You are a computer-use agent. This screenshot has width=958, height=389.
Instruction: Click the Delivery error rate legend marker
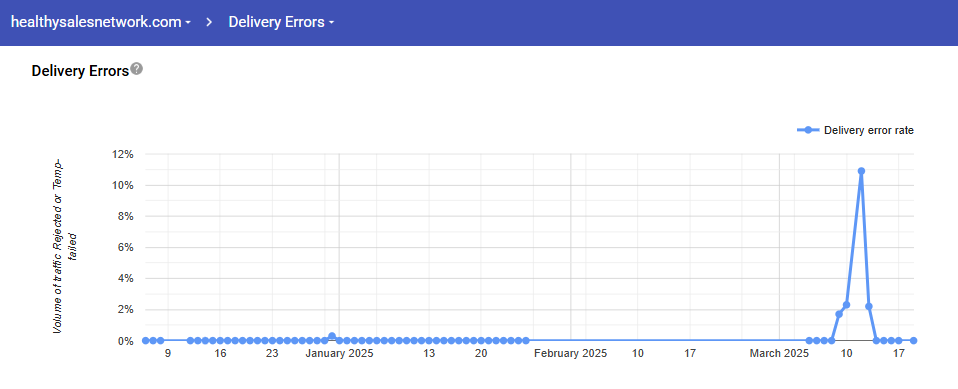(x=808, y=130)
